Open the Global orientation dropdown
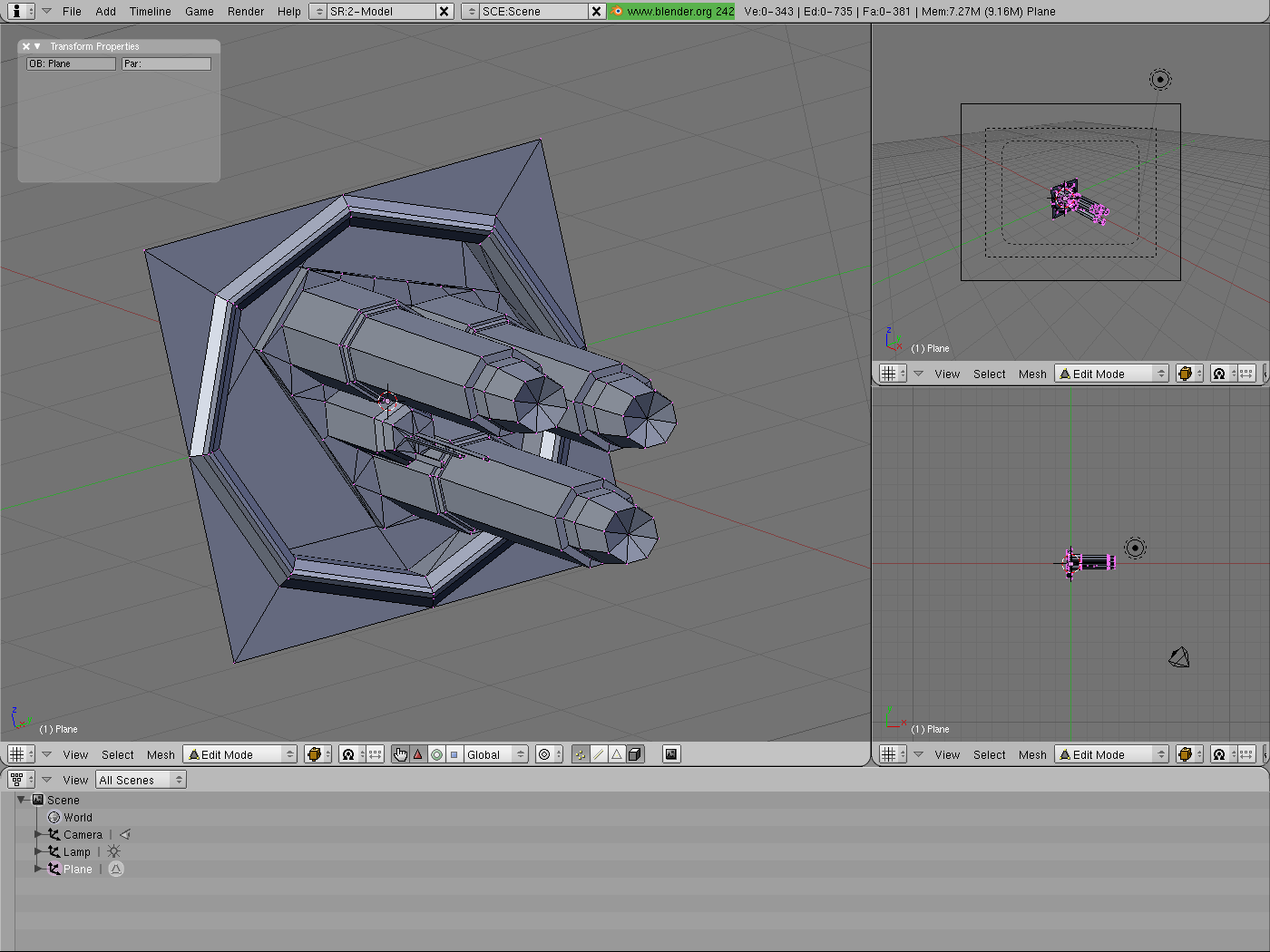Viewport: 1270px width, 952px height. (495, 754)
